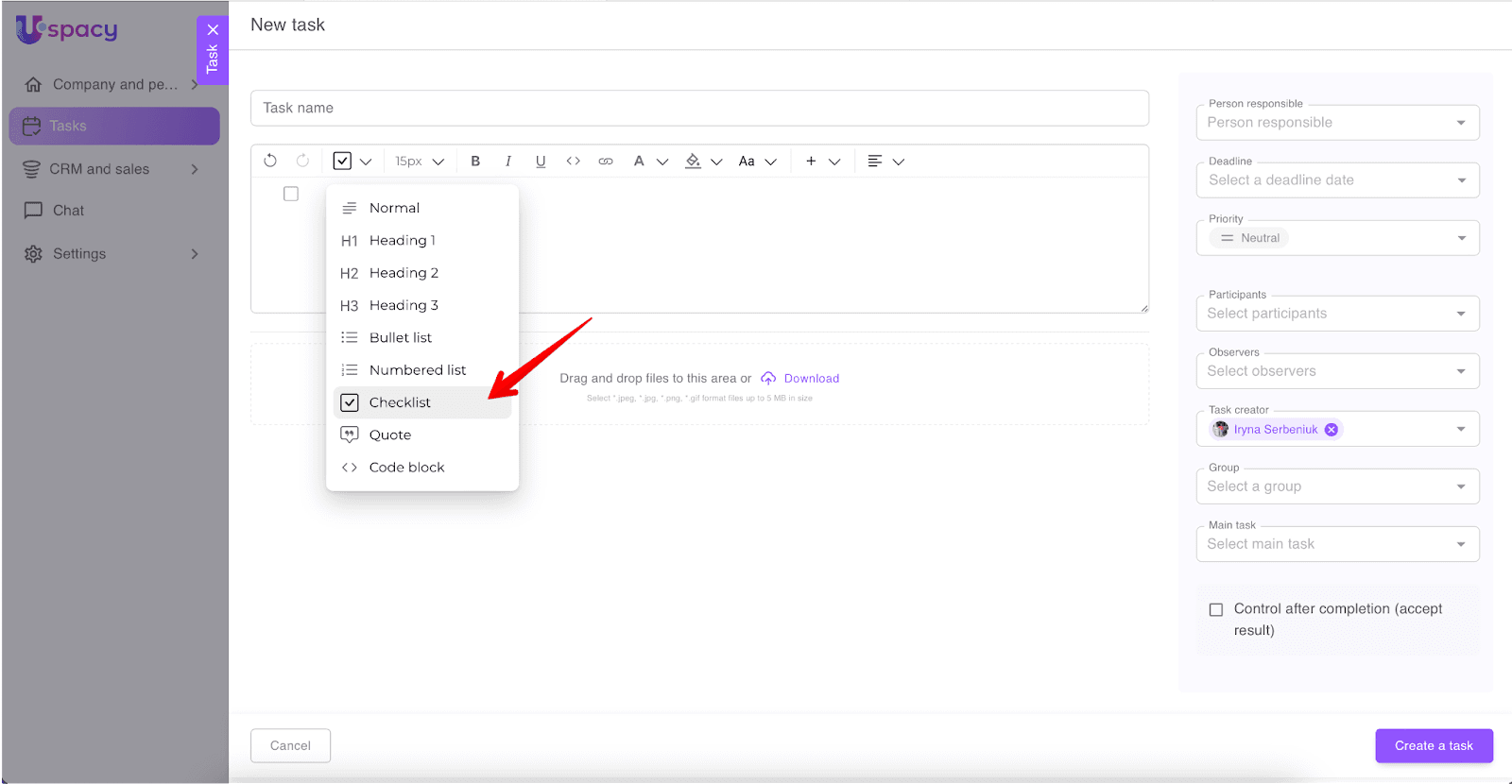Apply italic formatting
This screenshot has width=1512, height=784.
coord(508,162)
